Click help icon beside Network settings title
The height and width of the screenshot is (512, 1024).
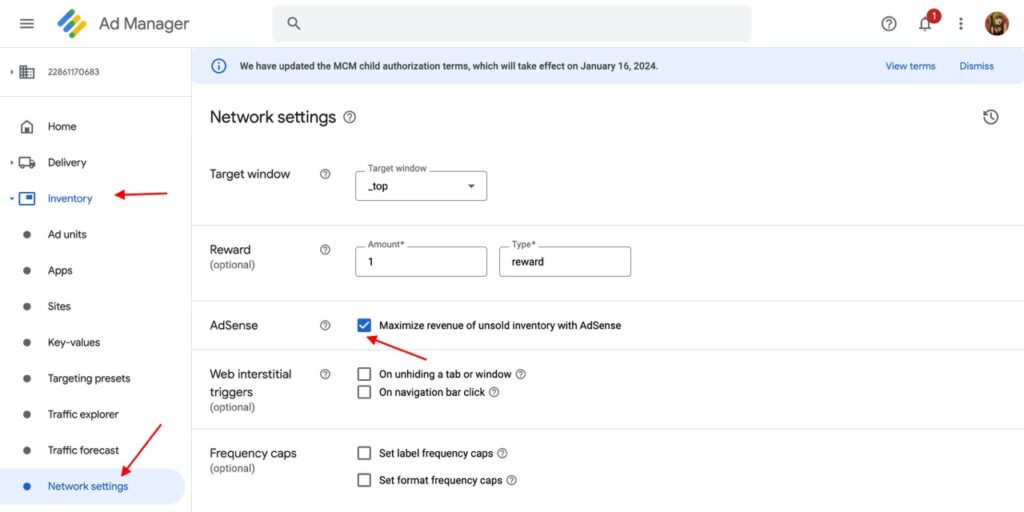[349, 117]
